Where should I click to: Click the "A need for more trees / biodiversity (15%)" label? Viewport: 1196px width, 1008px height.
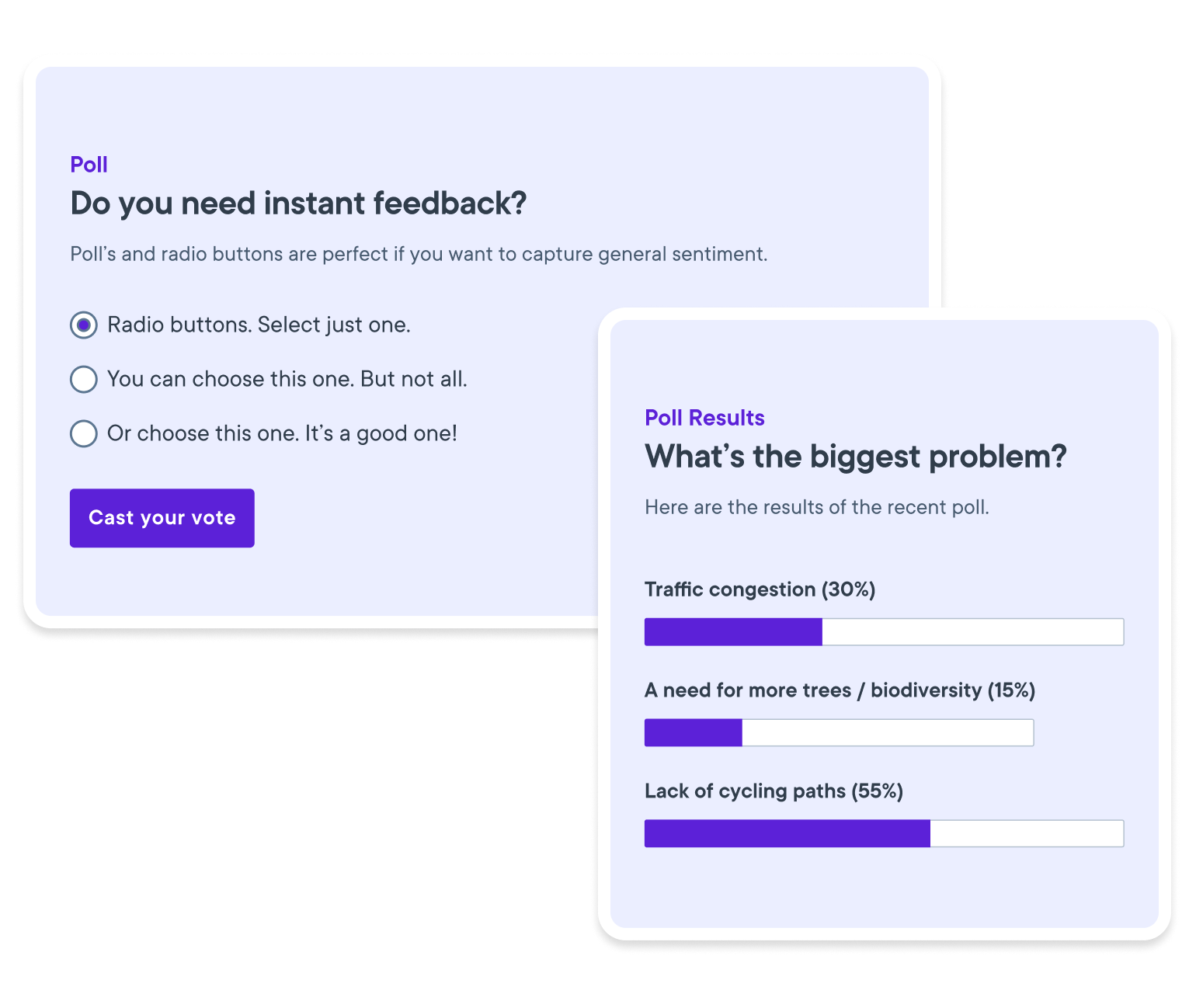click(x=840, y=690)
